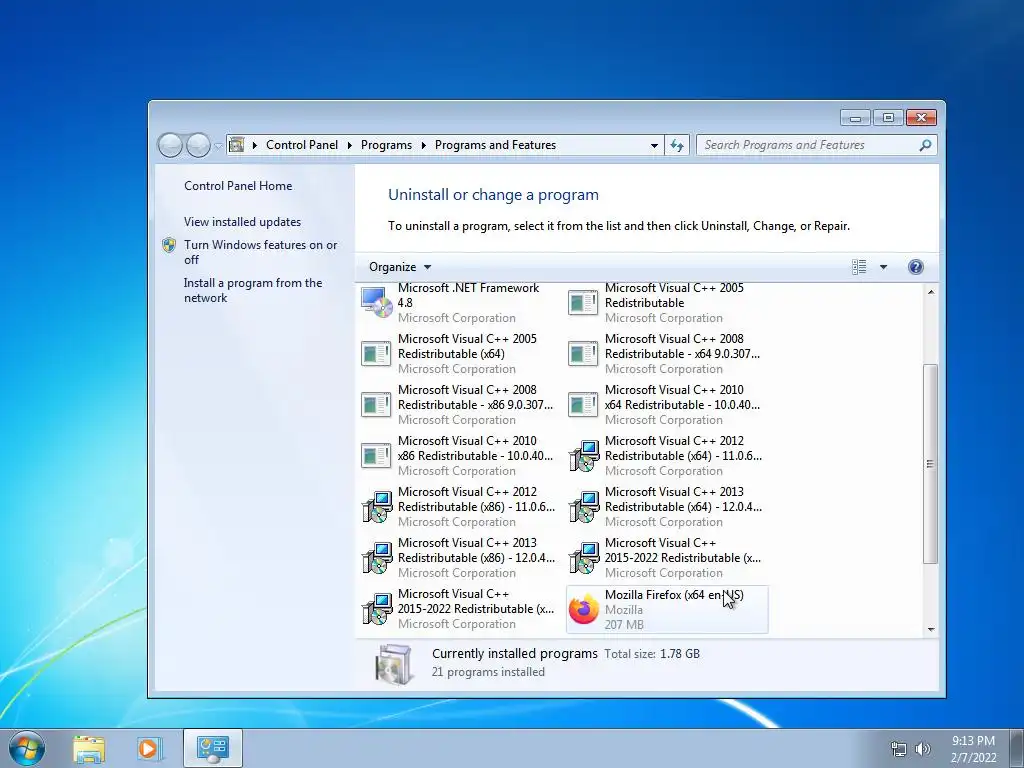The height and width of the screenshot is (768, 1024).
Task: Click Programs and Features breadcrumb
Action: [495, 145]
